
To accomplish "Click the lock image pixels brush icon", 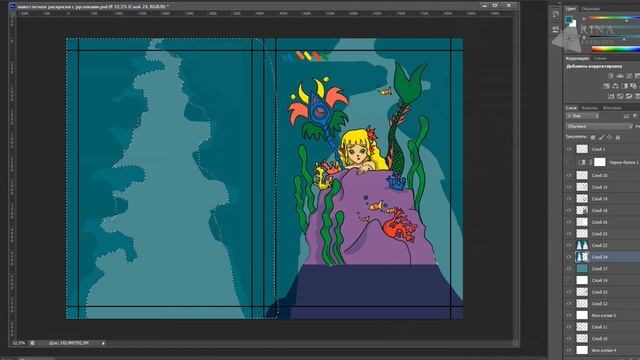I will (x=601, y=138).
